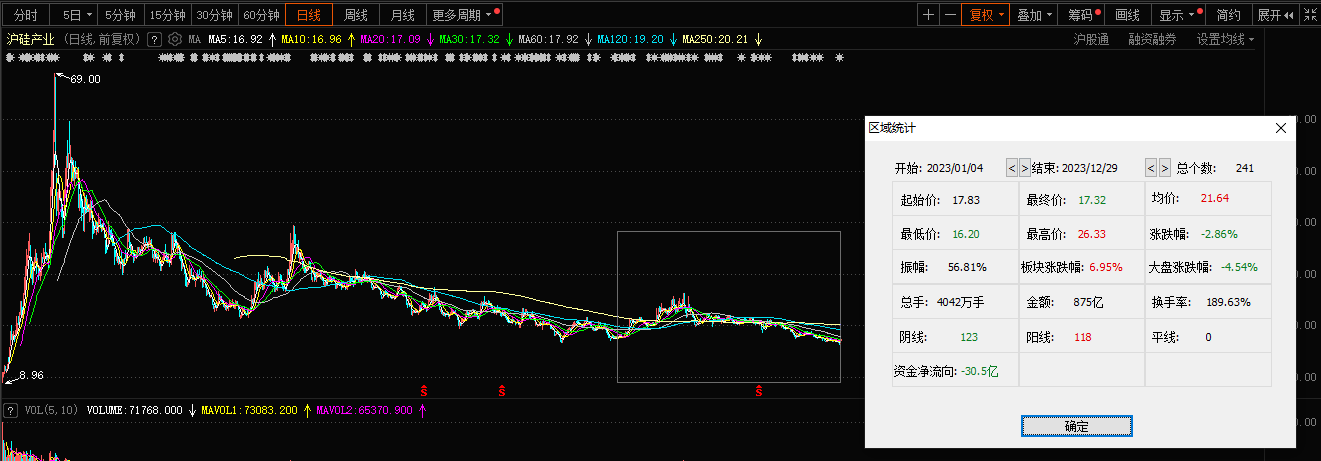Switch to 30分钟 chart period
Viewport: 1321px width, 461px height.
pos(214,15)
